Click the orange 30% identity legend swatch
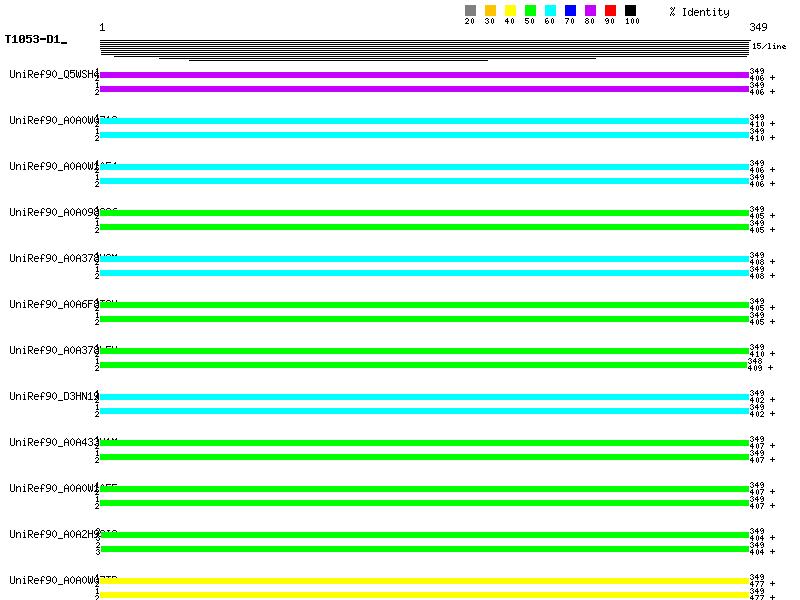This screenshot has height=600, width=800. click(490, 11)
